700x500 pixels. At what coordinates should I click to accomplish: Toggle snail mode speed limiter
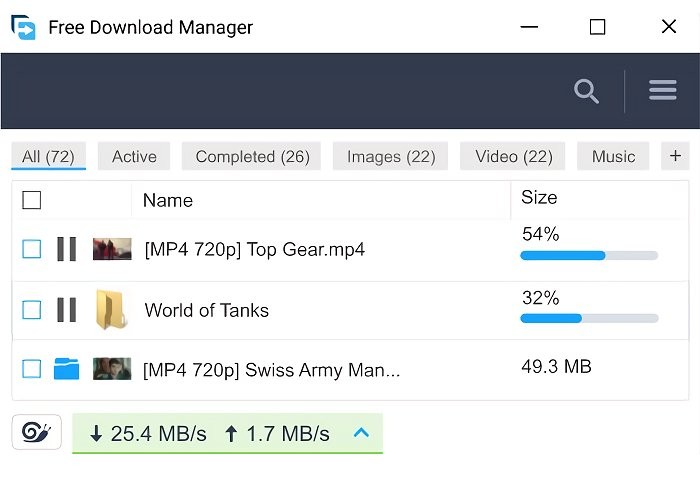pos(37,432)
